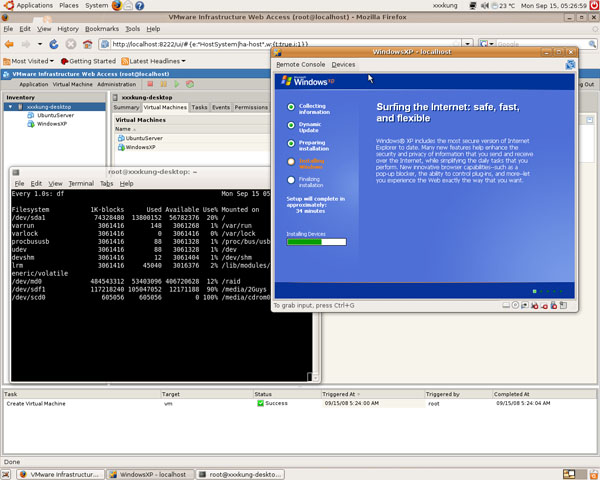This screenshot has width=600, height=480.
Task: Open the Firefox Bookmarks menu
Action: (102, 29)
